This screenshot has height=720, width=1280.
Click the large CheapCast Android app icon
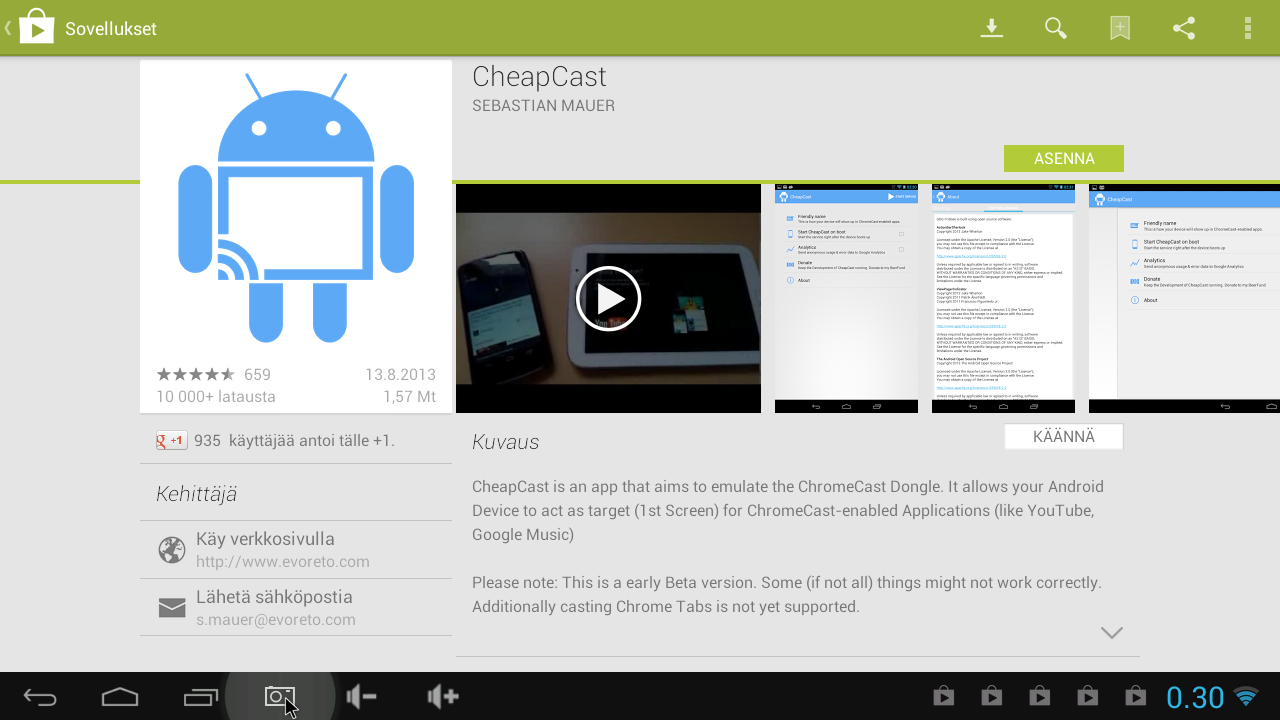click(296, 207)
